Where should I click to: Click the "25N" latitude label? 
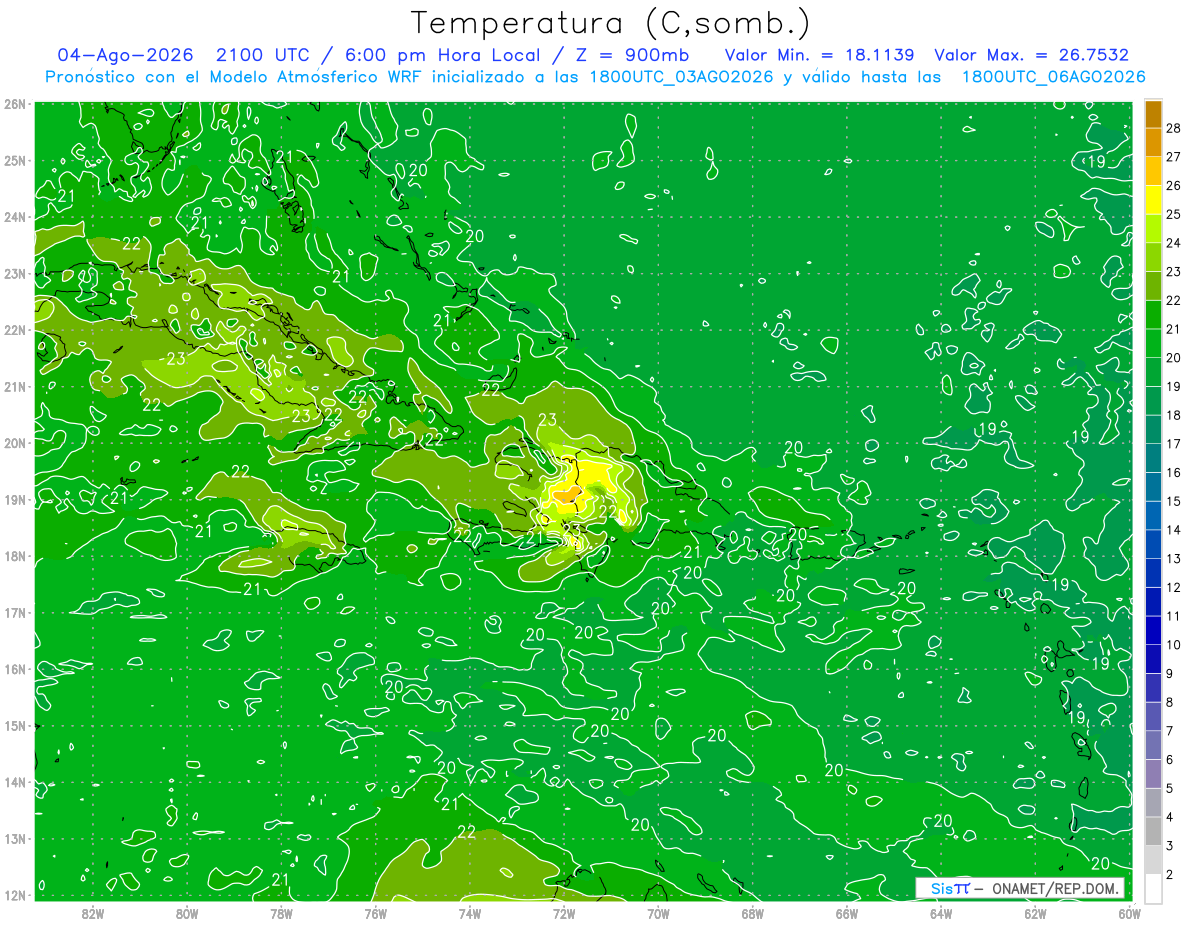point(15,160)
